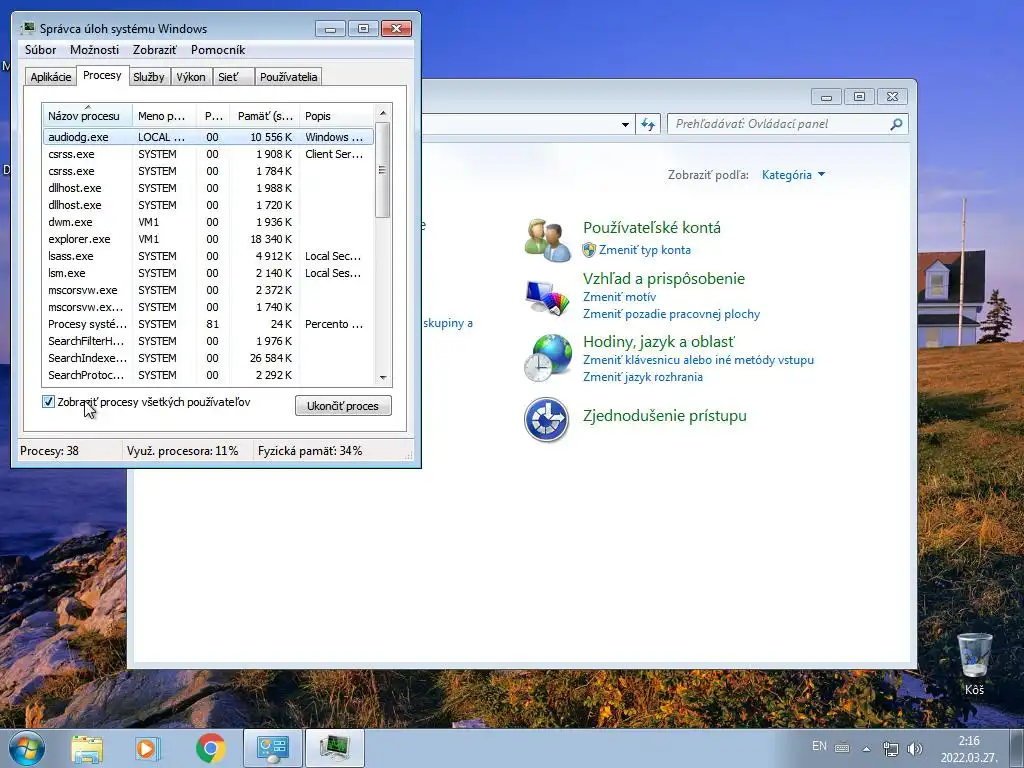Click Zmeniť klávesnicu alebo iné metódy vstupu
Viewport: 1024px width, 768px height.
(x=698, y=360)
